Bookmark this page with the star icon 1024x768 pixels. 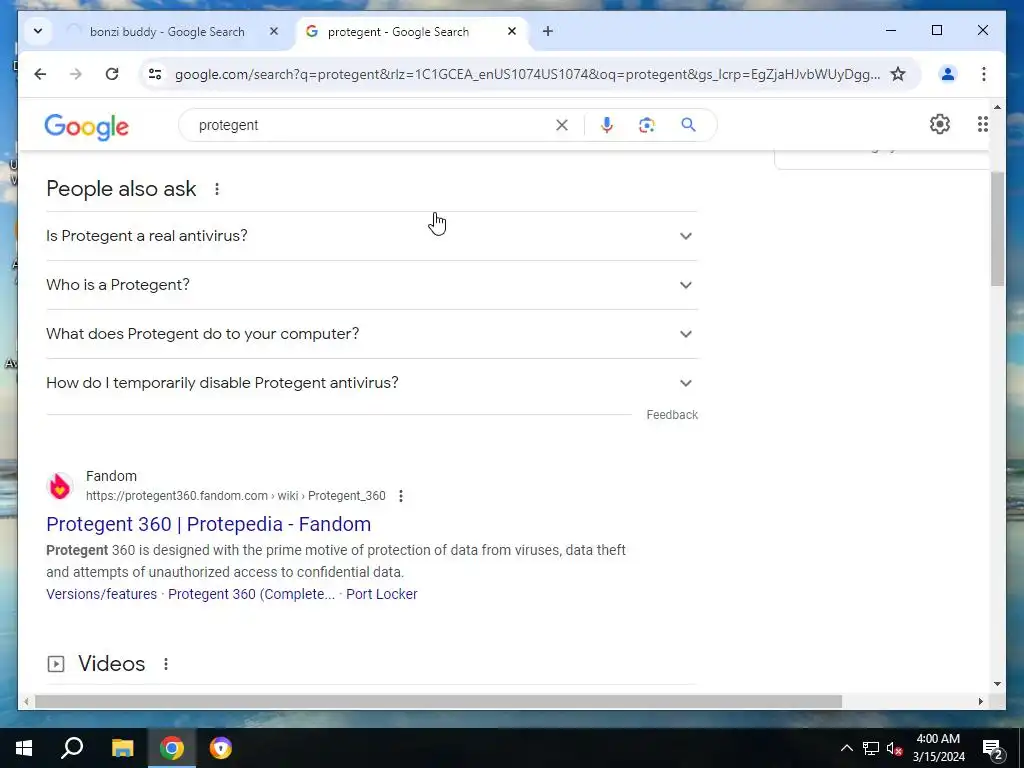(898, 74)
